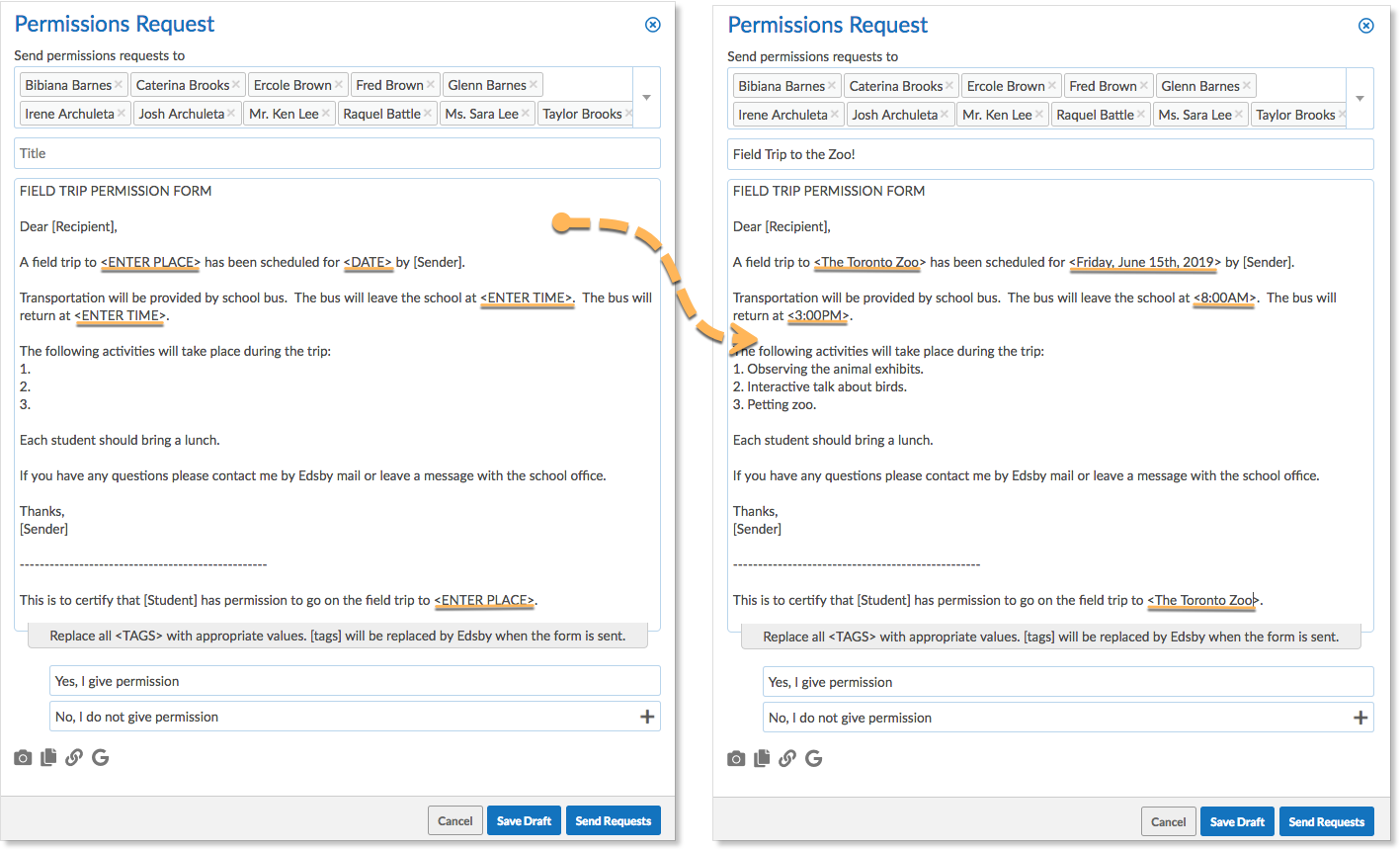The width and height of the screenshot is (1400, 851).
Task: Click Cancel in the right dialog
Action: click(1169, 822)
